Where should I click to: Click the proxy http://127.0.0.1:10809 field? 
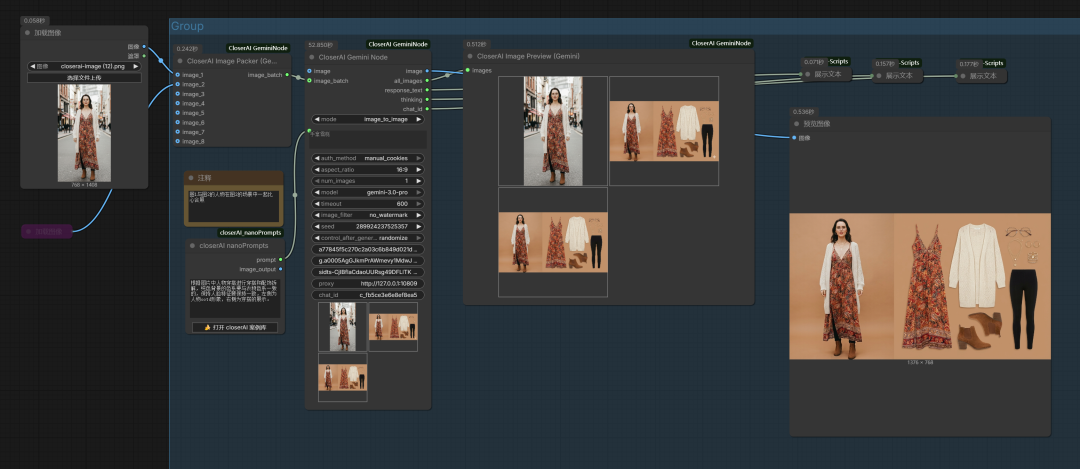coord(368,283)
